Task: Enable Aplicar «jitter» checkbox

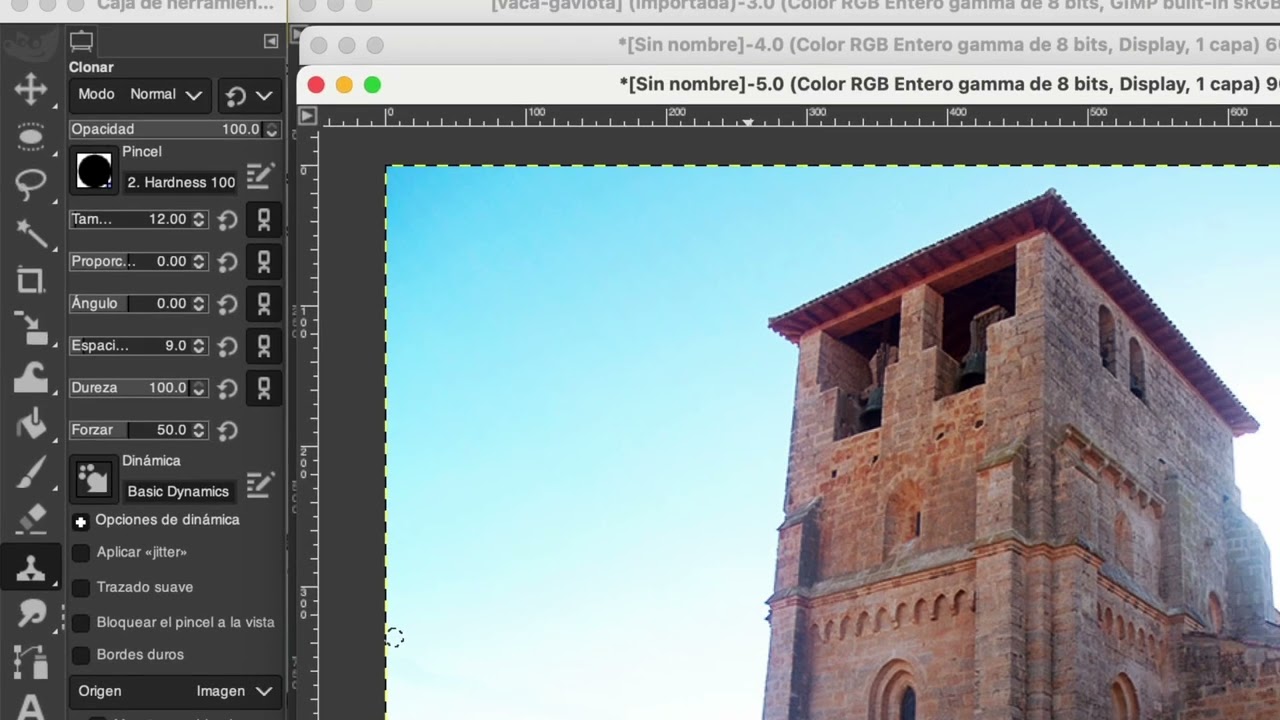Action: click(81, 552)
